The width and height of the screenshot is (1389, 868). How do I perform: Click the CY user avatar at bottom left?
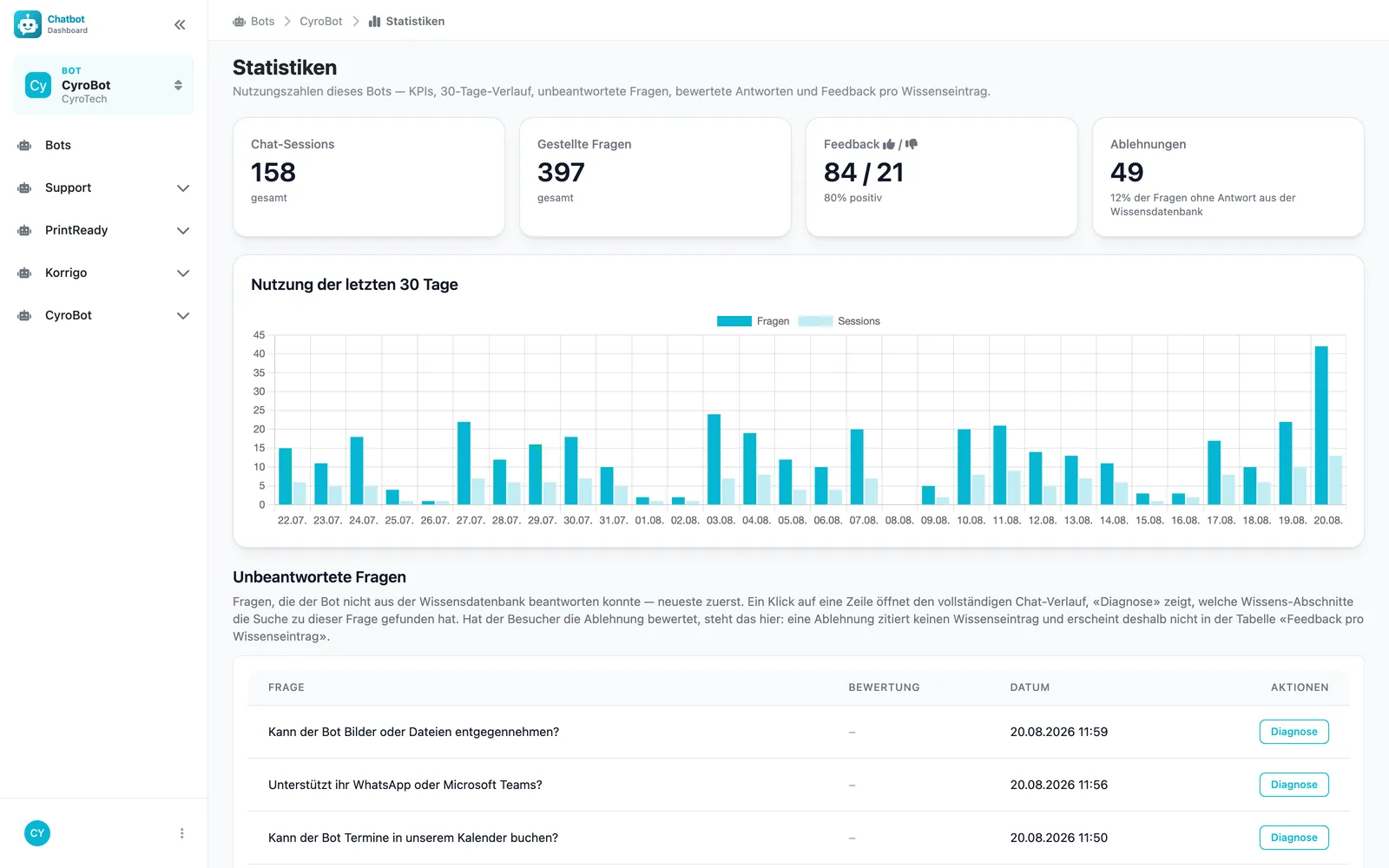[37, 833]
